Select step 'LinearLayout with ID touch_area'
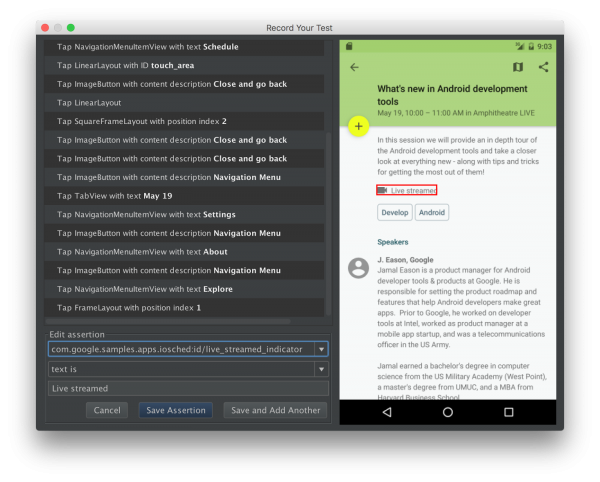 (x=184, y=65)
